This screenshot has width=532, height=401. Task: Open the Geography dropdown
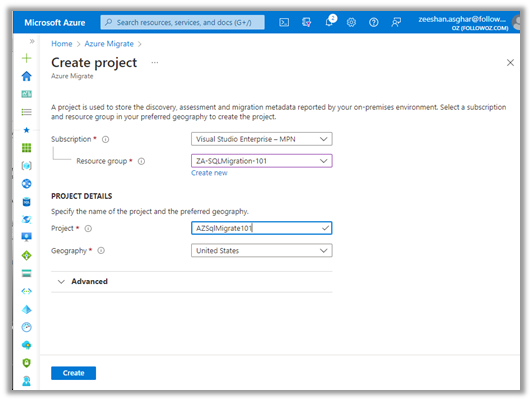[262, 250]
